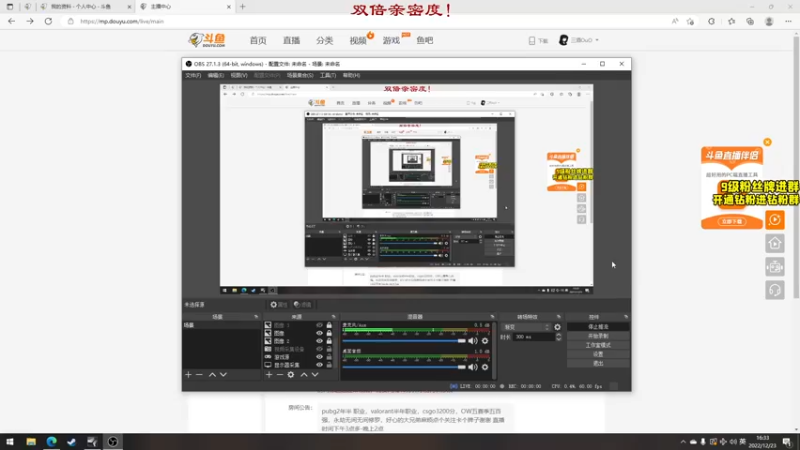The width and height of the screenshot is (800, 450).
Task: Click the Douyu logo in site header
Action: 207,40
